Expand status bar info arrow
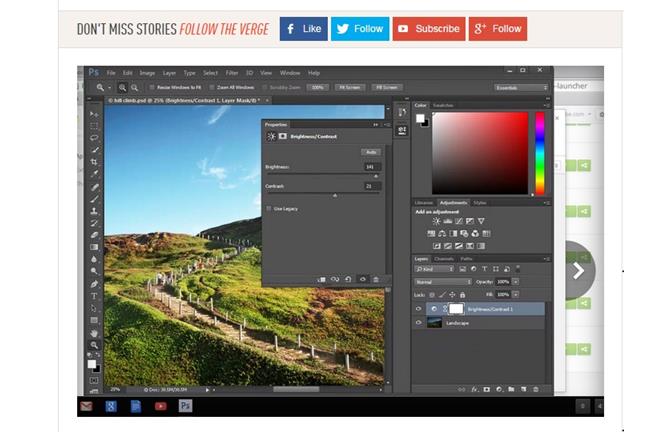 point(207,390)
